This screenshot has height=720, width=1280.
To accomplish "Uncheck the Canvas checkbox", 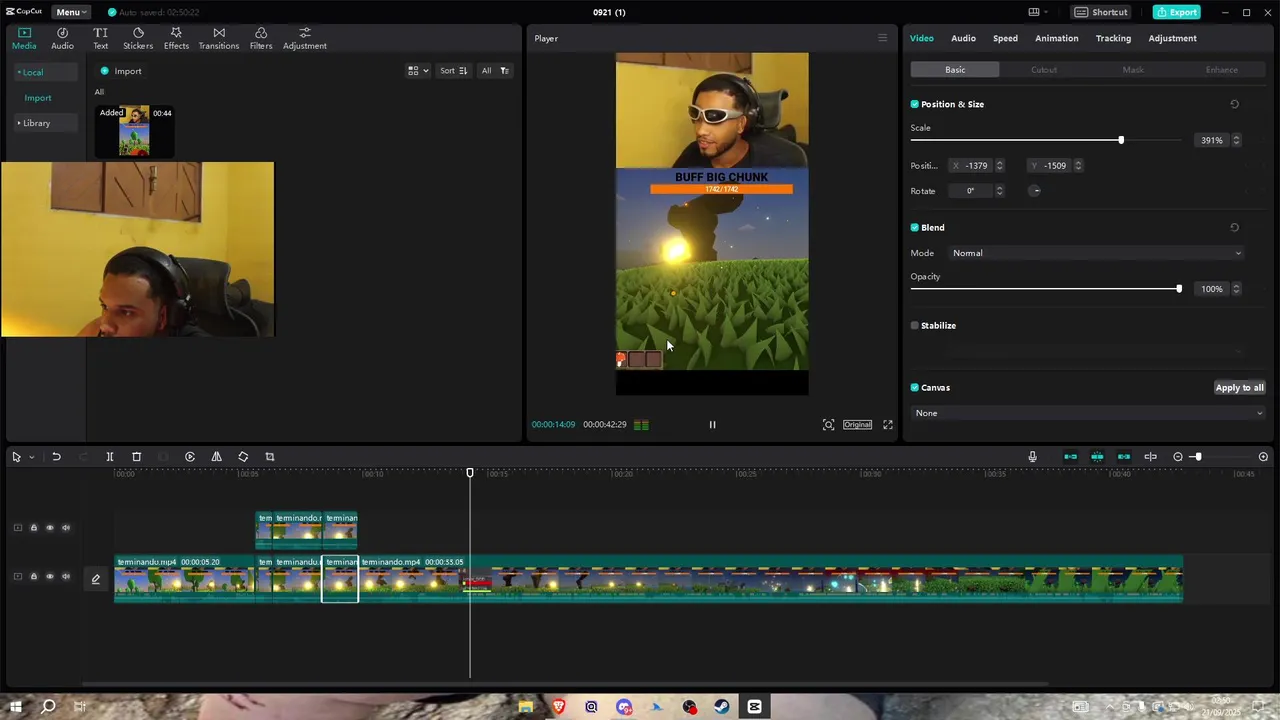I will pos(914,388).
